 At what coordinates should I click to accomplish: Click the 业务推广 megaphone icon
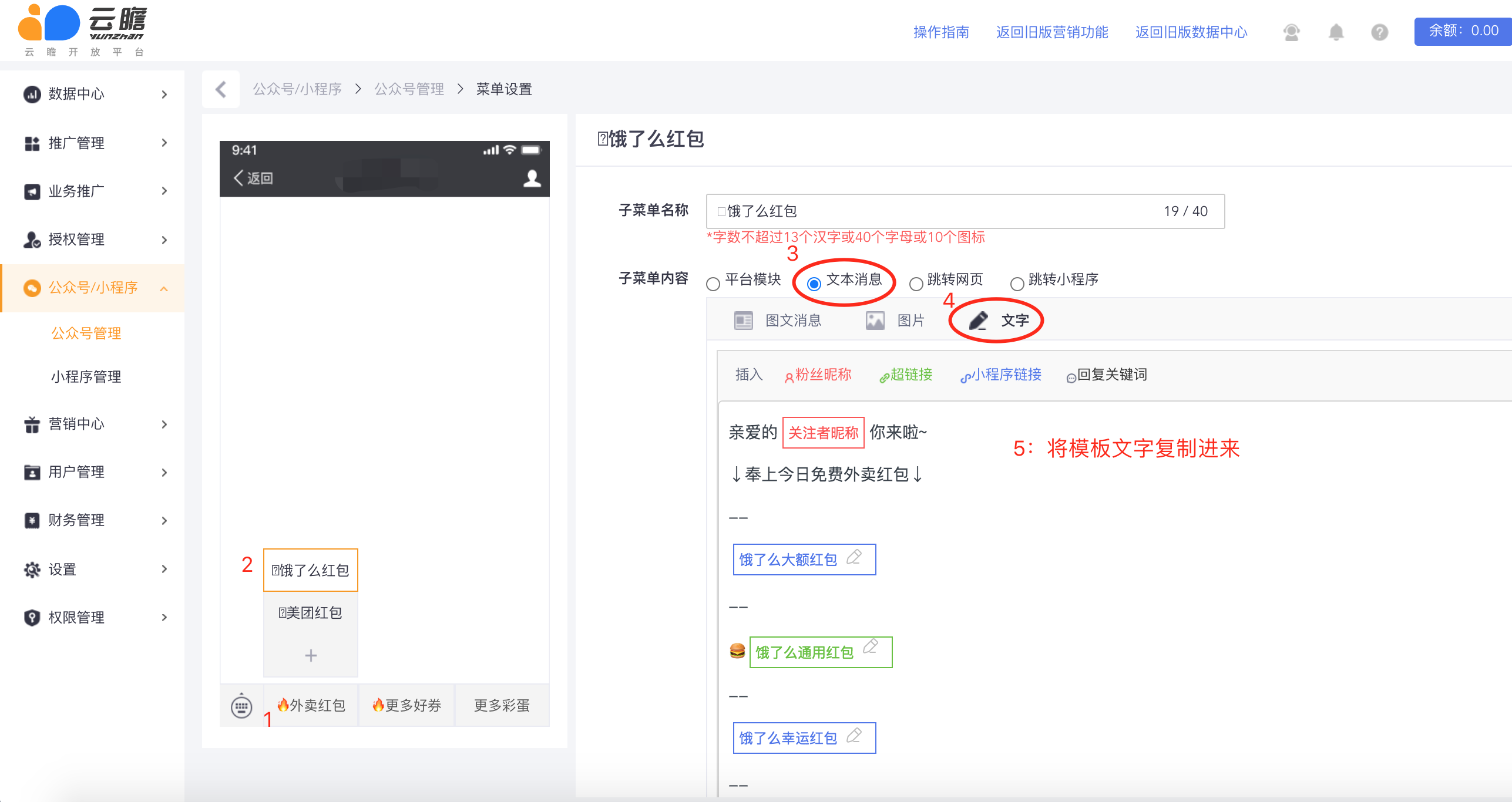(32, 191)
